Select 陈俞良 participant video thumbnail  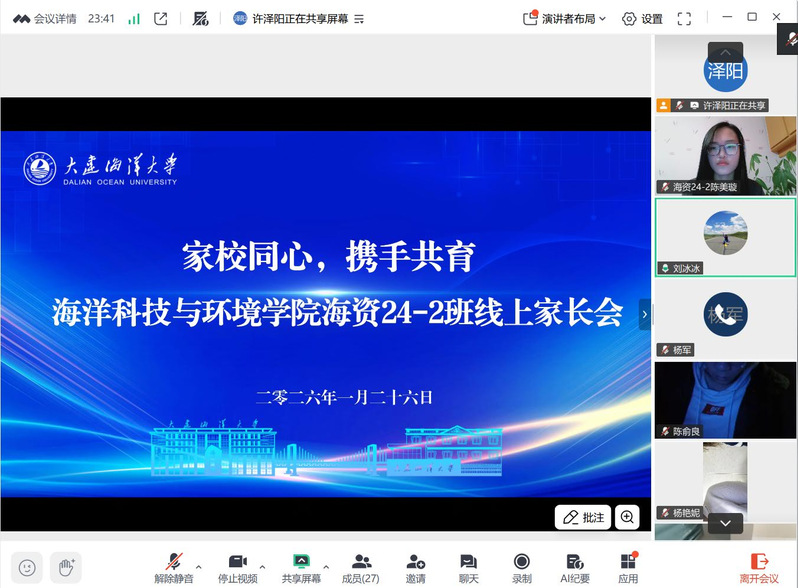tap(725, 400)
